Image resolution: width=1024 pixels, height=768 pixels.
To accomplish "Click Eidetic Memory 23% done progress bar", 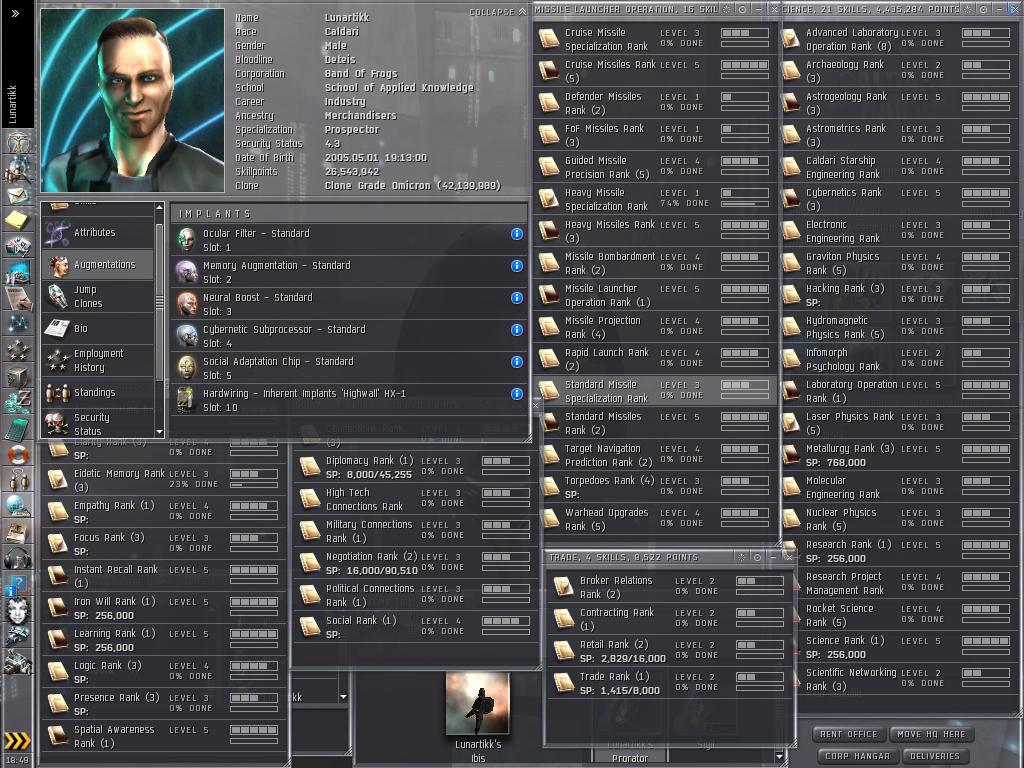I will [253, 485].
